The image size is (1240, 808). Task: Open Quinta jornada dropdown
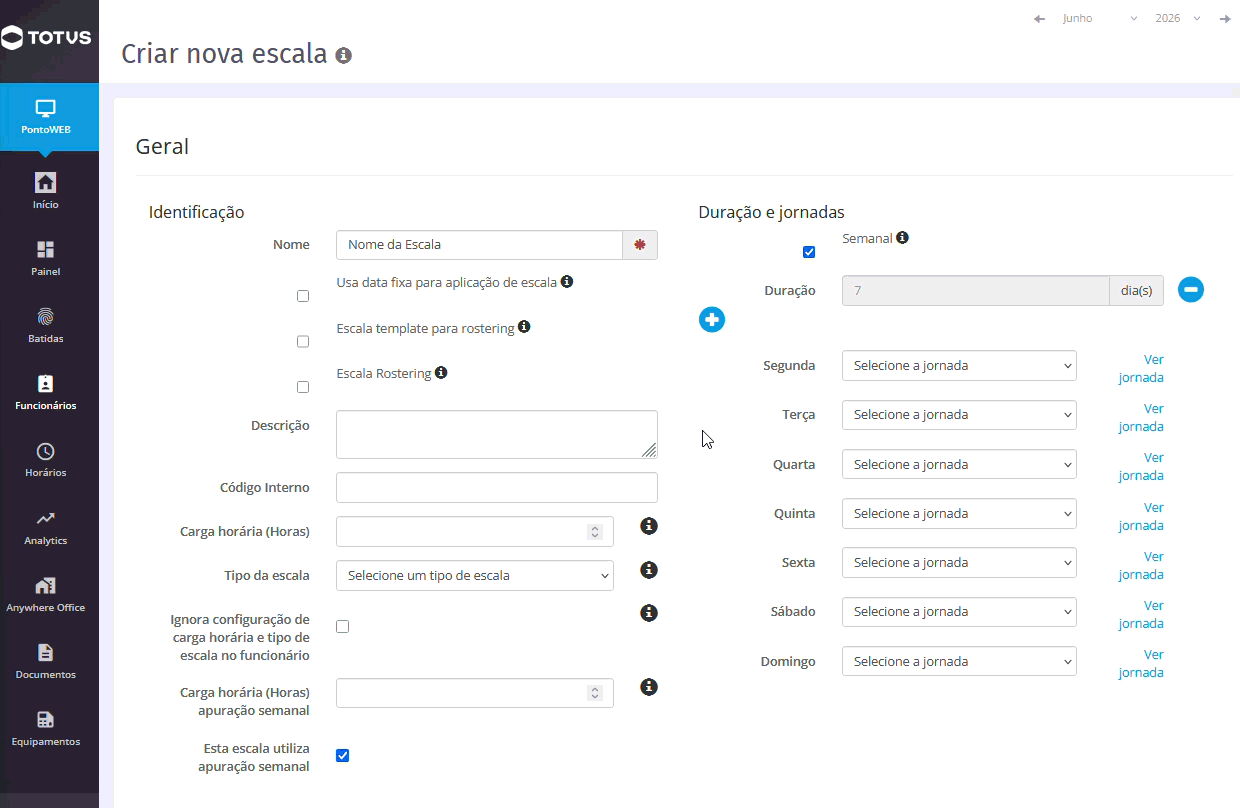point(959,513)
